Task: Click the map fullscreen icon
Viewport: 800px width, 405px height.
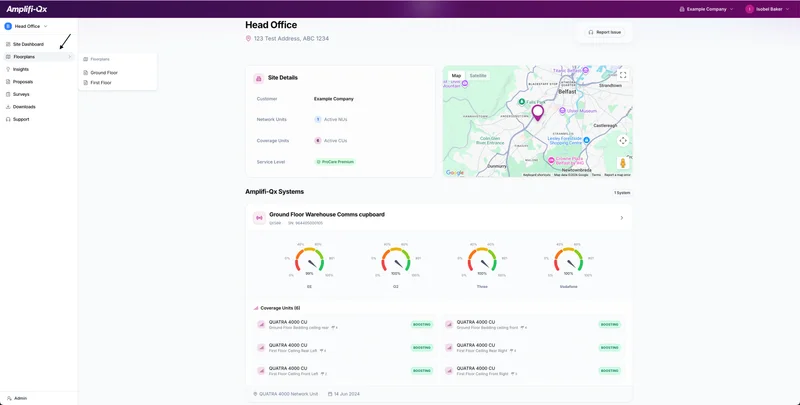Action: tap(622, 75)
